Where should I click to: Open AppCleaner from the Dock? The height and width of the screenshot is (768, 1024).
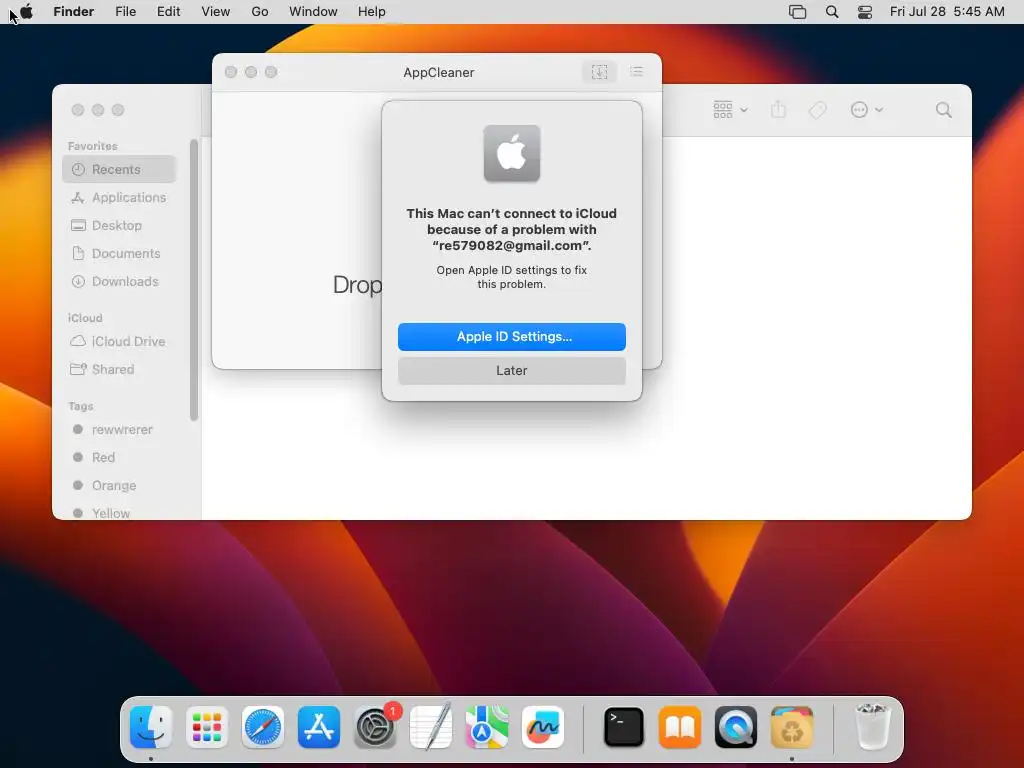click(x=792, y=727)
